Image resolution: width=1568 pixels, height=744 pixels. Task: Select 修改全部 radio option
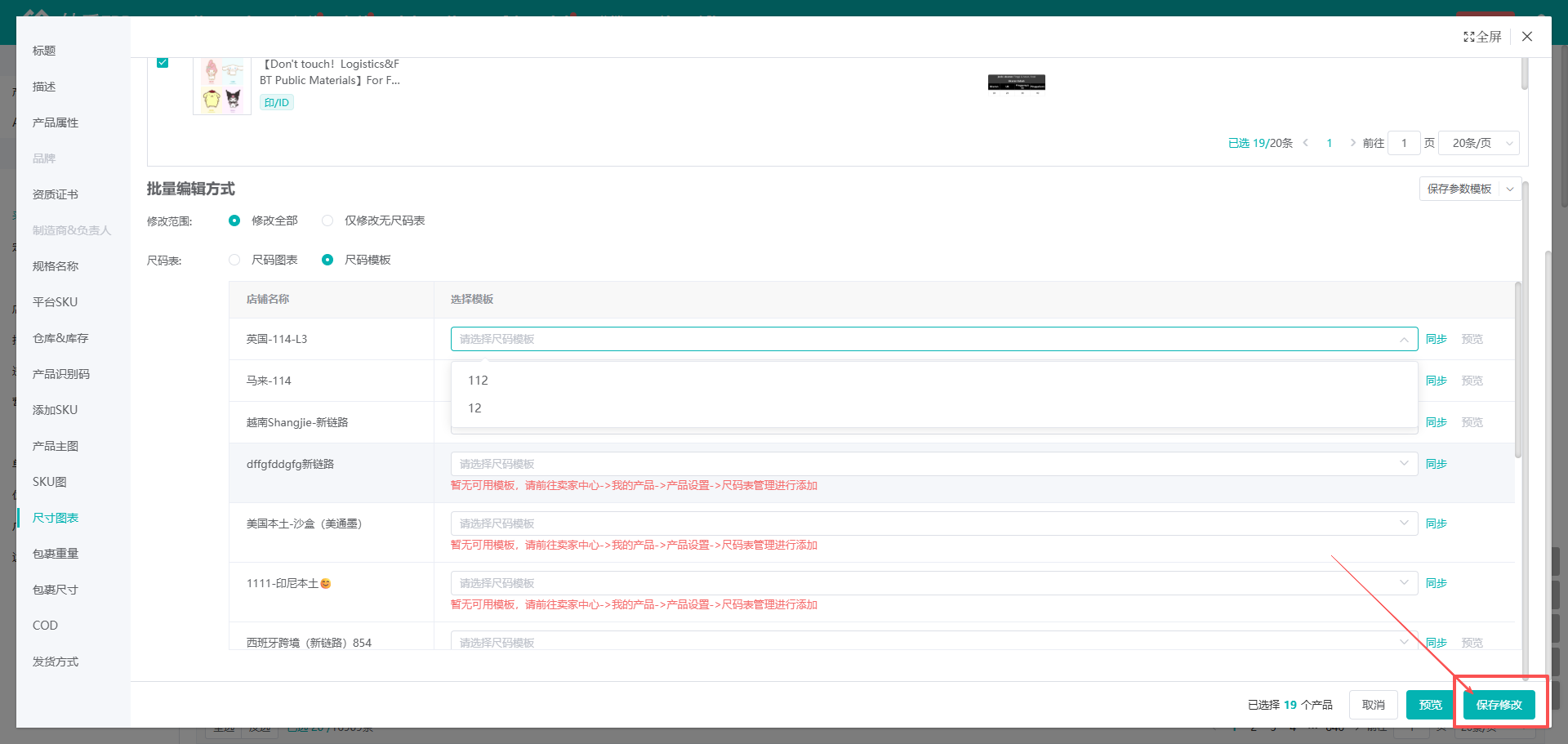point(235,221)
